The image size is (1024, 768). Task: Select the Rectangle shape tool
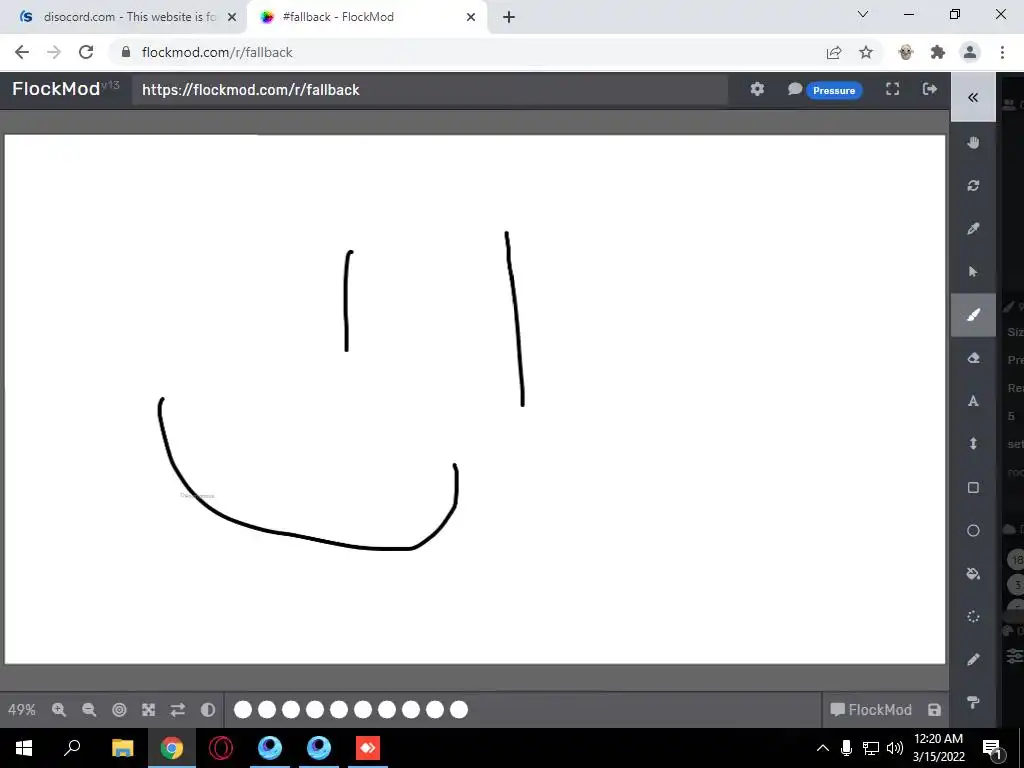[973, 487]
